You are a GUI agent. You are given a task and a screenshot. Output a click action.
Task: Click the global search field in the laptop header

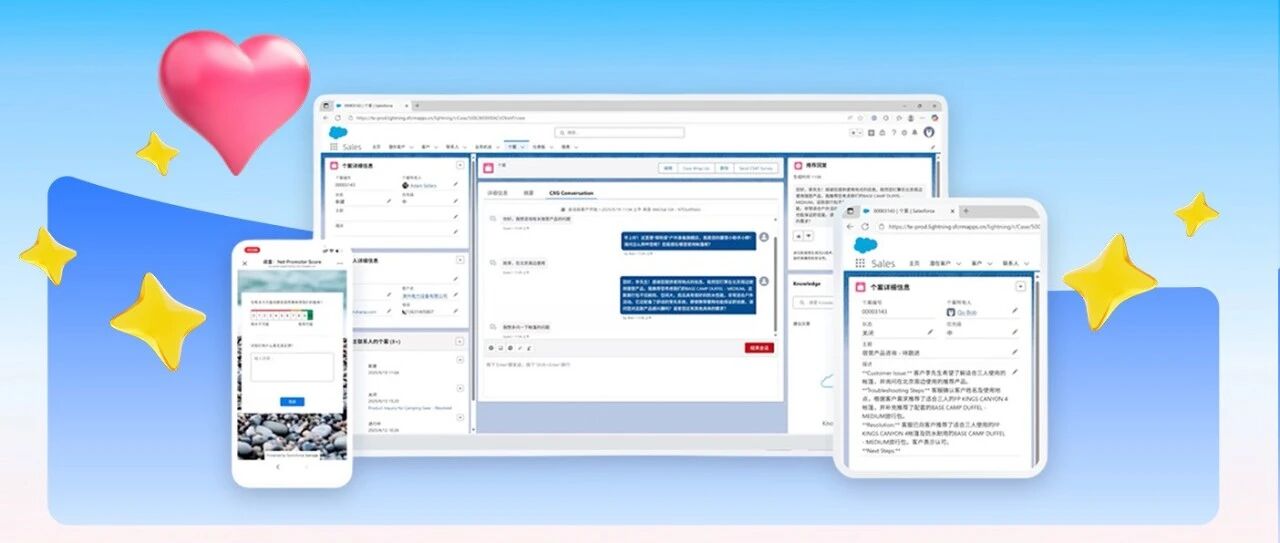(619, 132)
